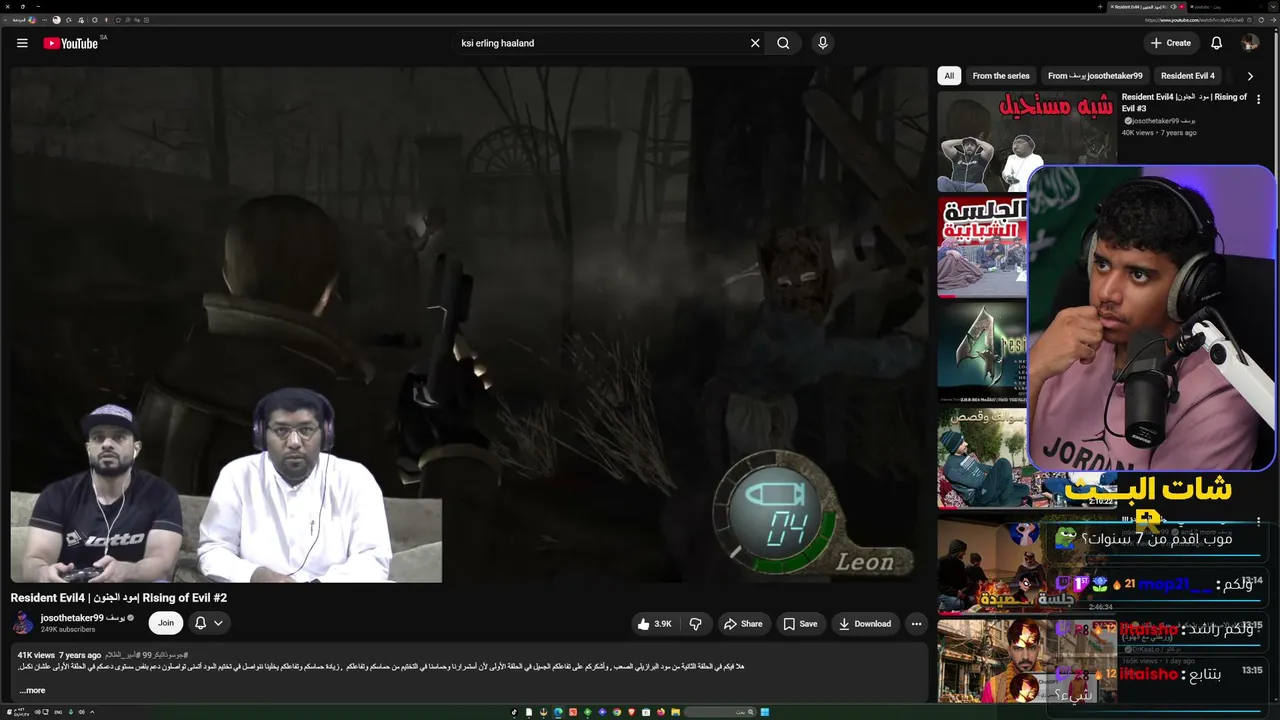Open the suggested video showing 2:46:34 duration
Screen dimensions: 1280x720
(1027, 566)
